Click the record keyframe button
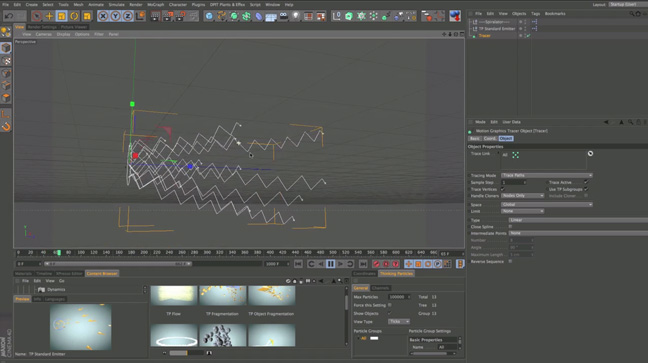This screenshot has height=363, width=648. [x=376, y=264]
